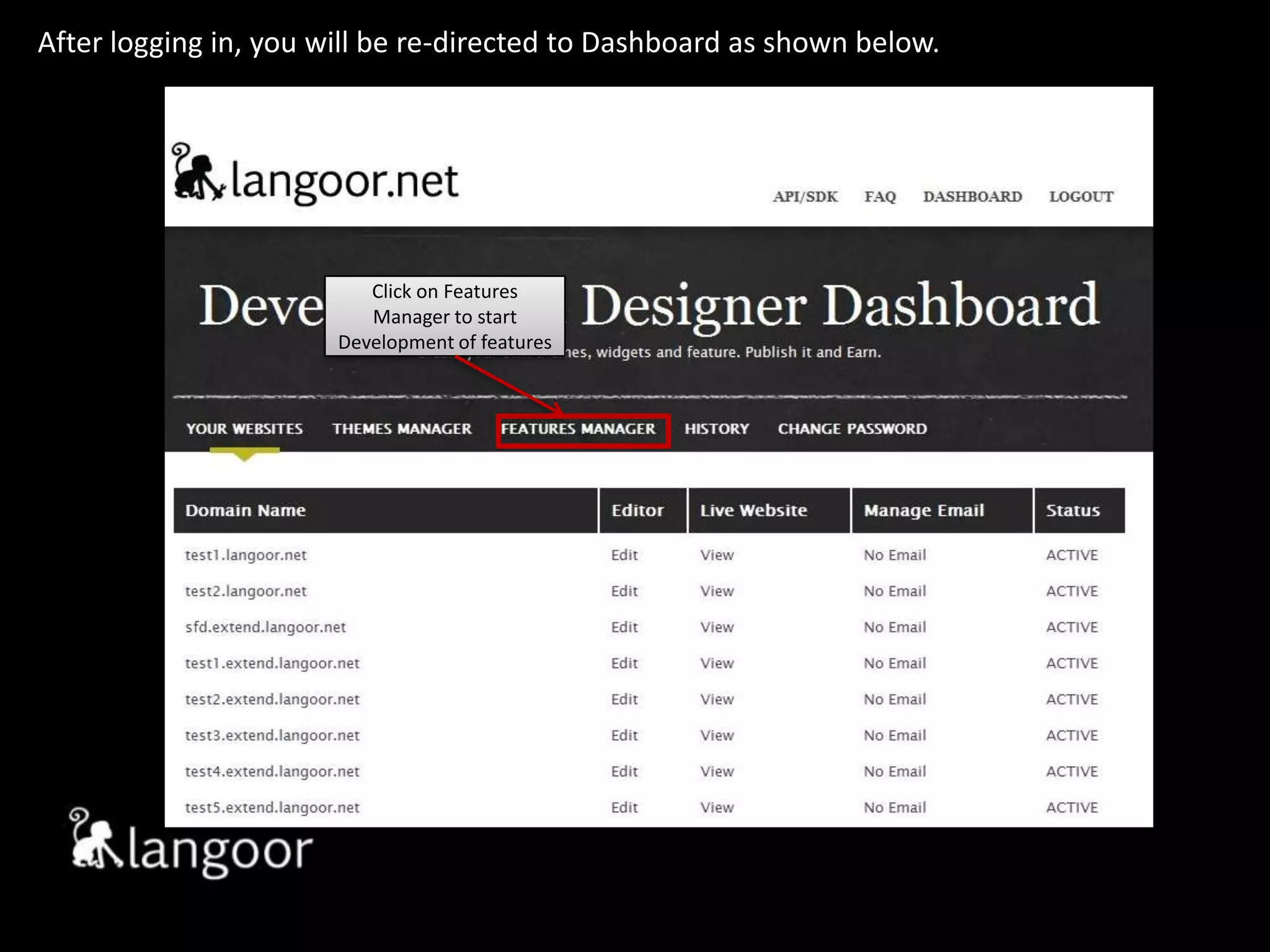Click the Status column header
Viewport: 1270px width, 952px height.
(1080, 510)
